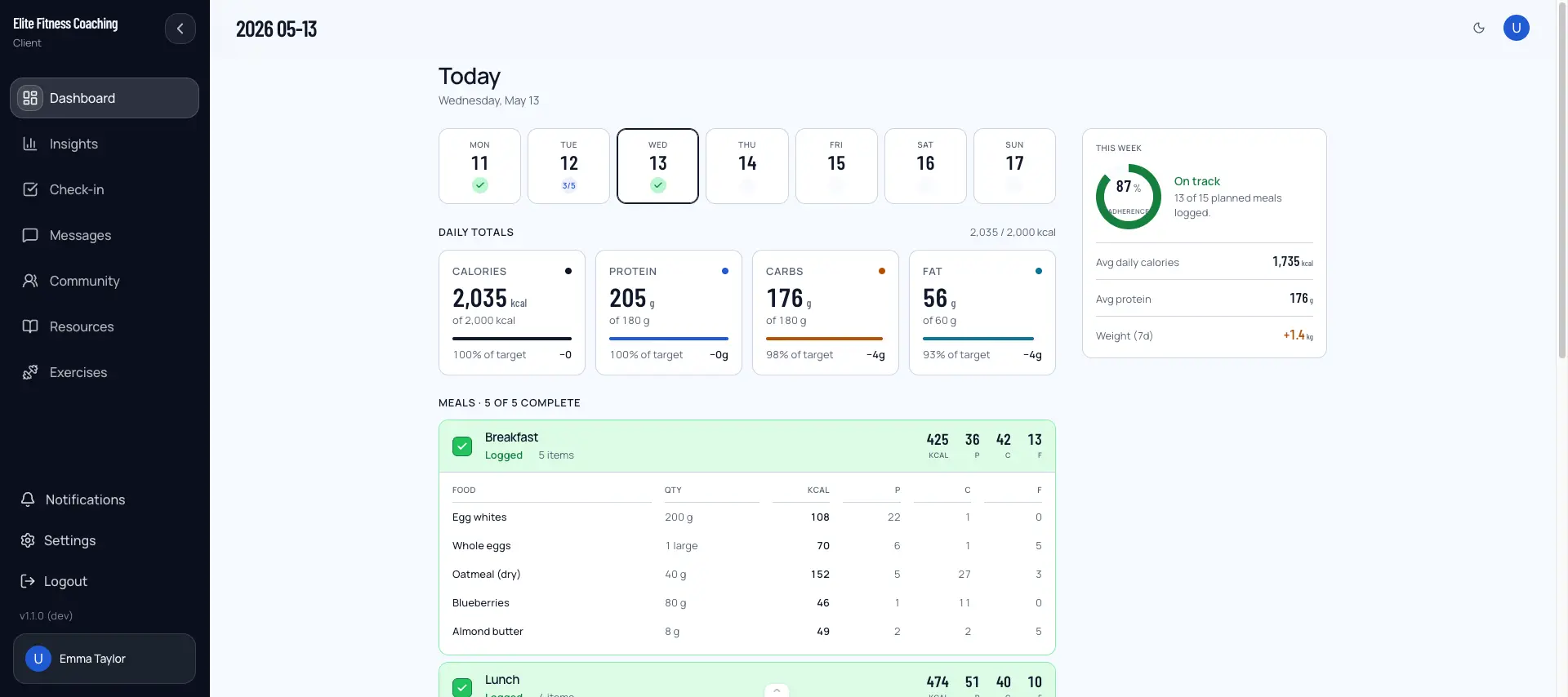This screenshot has height=697, width=1568.
Task: Click the Calories progress bar
Action: coord(512,339)
